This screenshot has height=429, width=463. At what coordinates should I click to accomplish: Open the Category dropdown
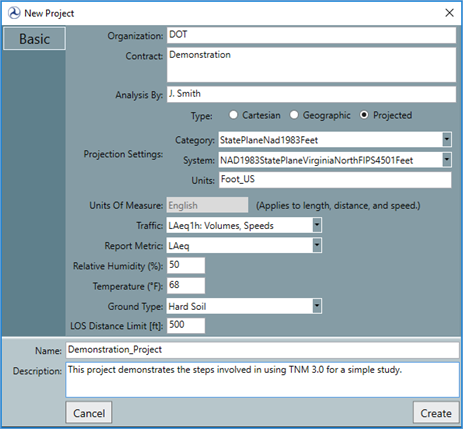447,139
